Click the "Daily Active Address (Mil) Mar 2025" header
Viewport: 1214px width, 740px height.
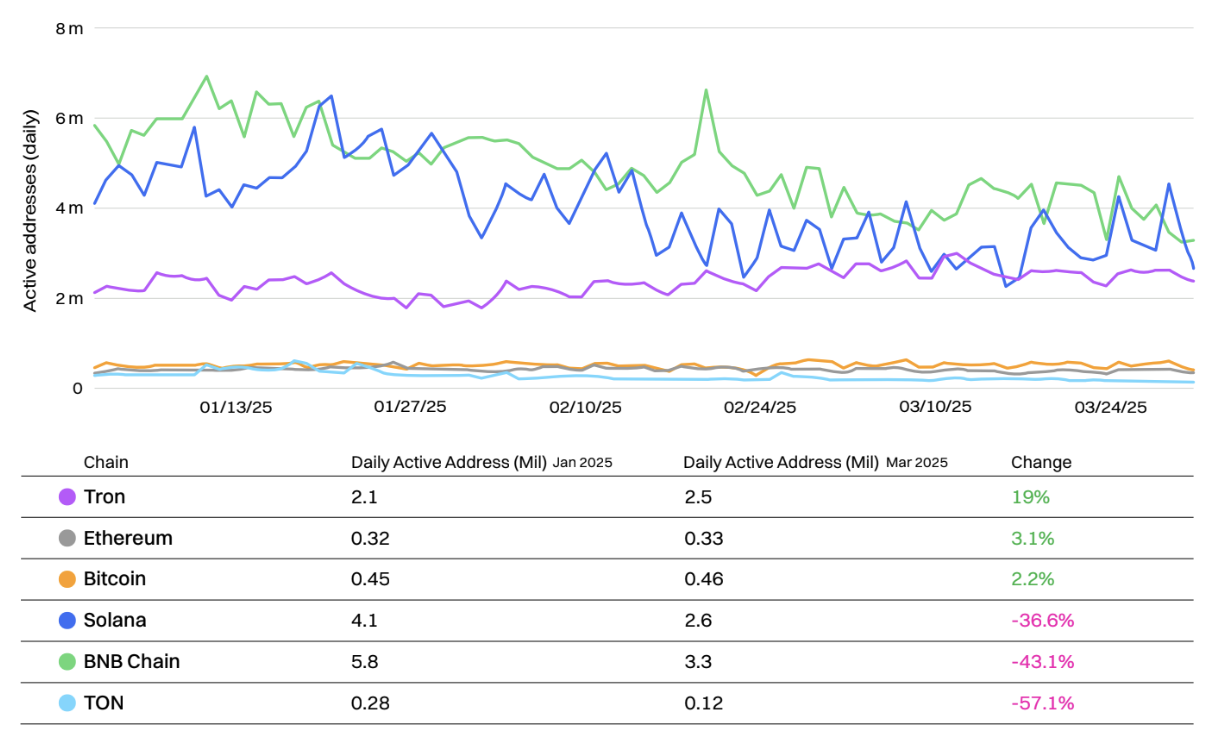[815, 462]
